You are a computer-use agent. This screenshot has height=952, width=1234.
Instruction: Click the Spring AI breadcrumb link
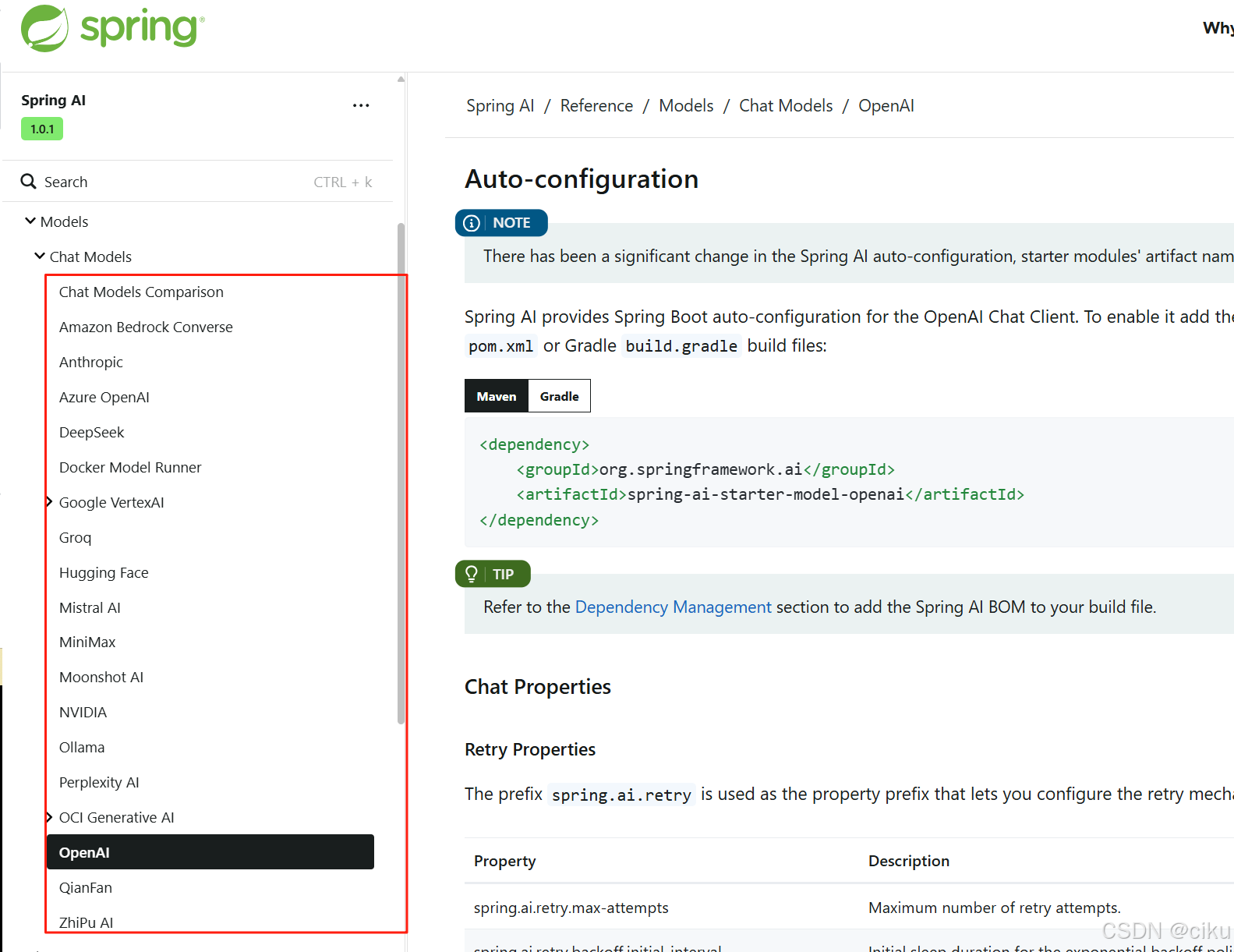pyautogui.click(x=500, y=105)
